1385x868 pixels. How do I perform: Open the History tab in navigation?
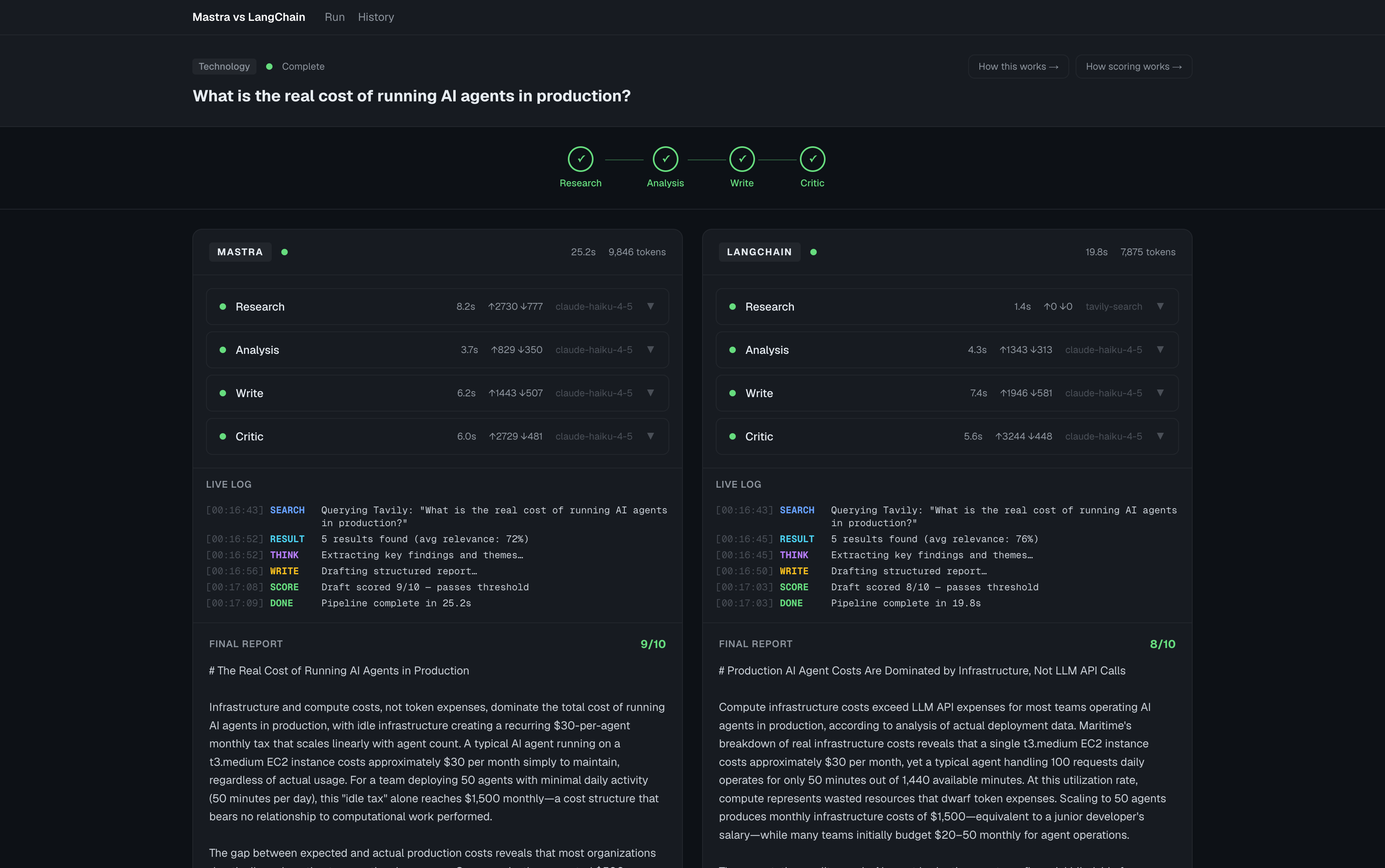click(x=376, y=17)
